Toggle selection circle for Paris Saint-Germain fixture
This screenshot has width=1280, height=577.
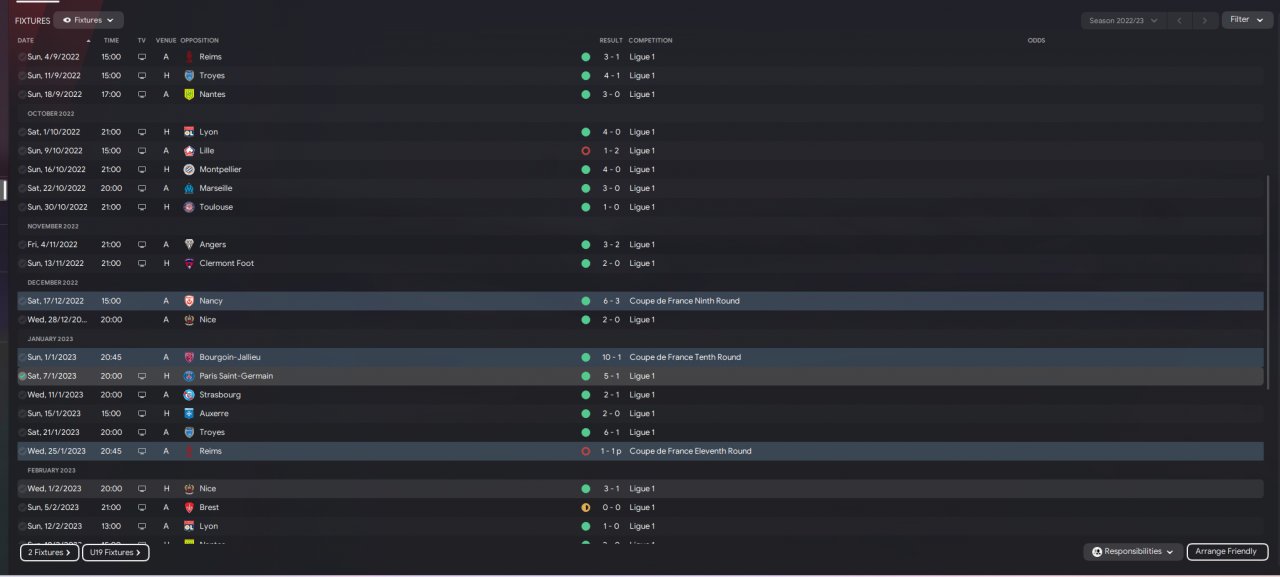22,376
